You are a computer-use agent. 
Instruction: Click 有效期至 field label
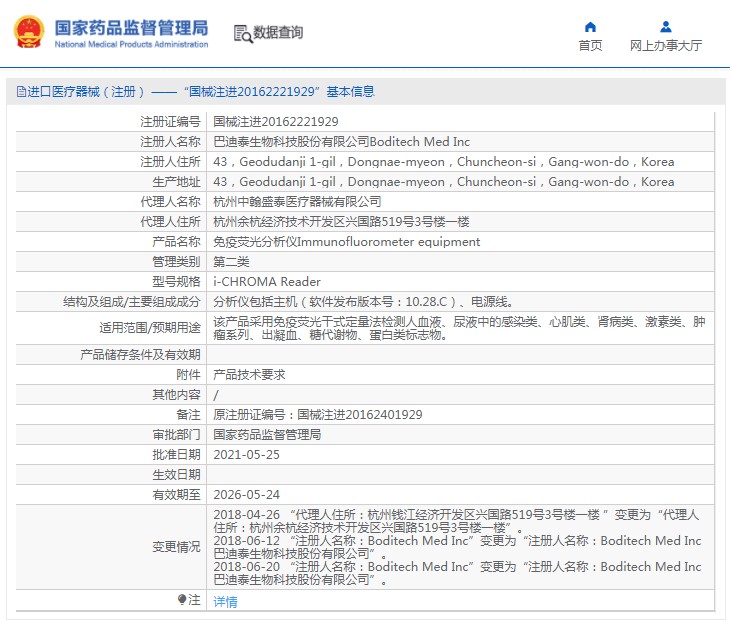click(x=176, y=495)
